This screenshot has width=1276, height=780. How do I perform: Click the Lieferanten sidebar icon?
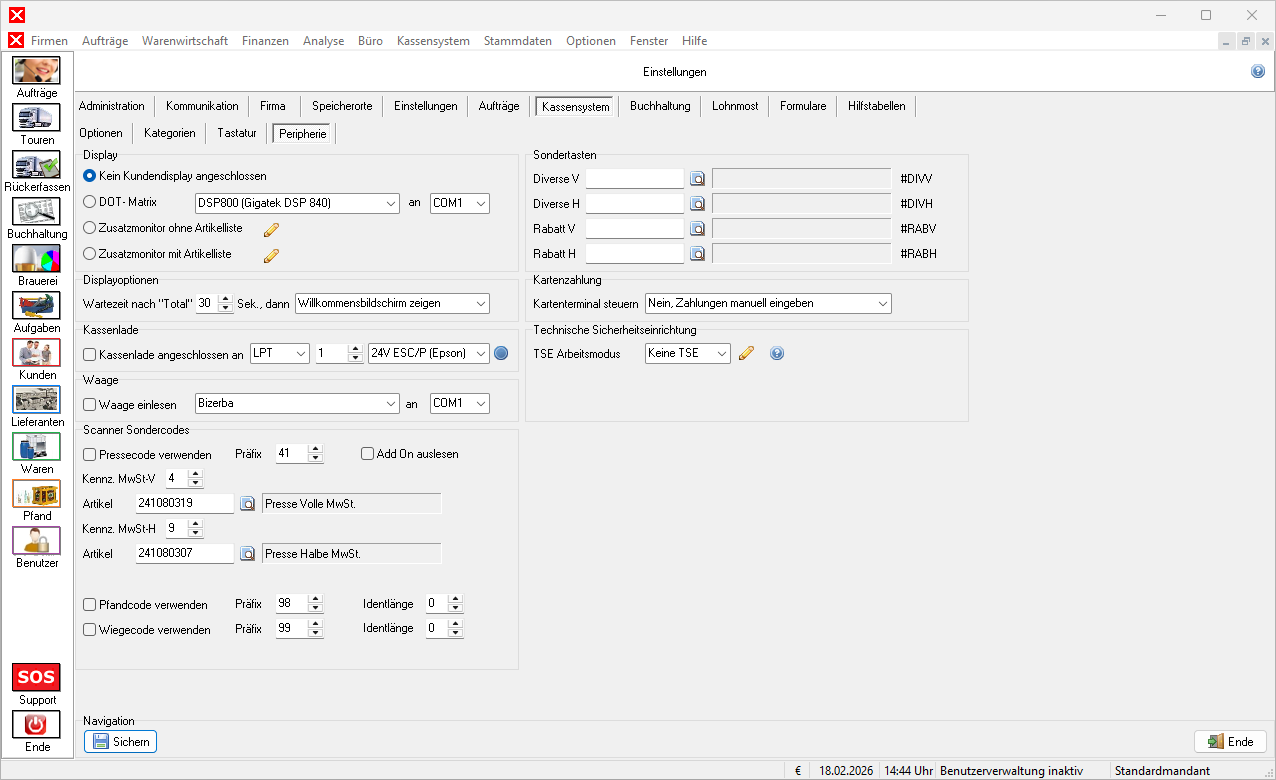tap(36, 400)
